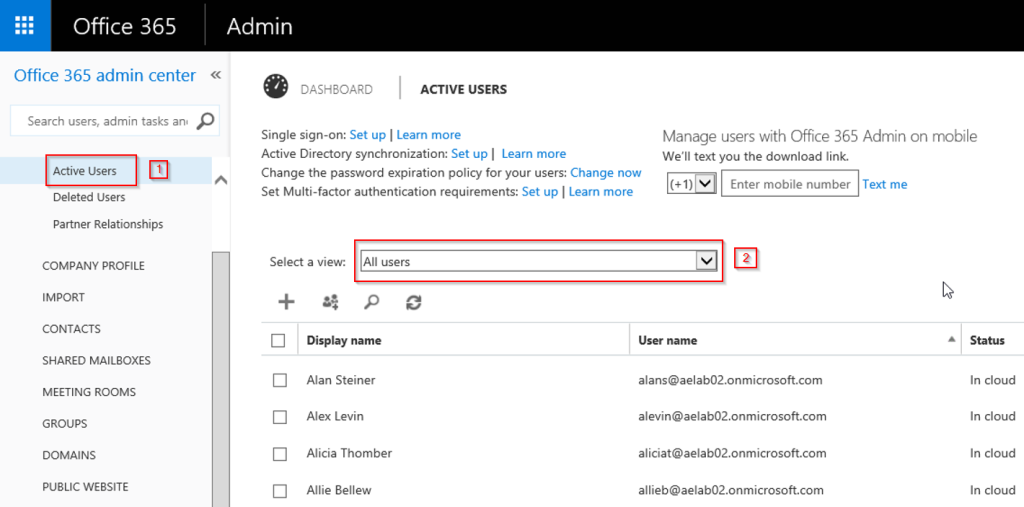The image size is (1024, 507).
Task: Learn more about Active Directory synchronization
Action: pyautogui.click(x=534, y=154)
